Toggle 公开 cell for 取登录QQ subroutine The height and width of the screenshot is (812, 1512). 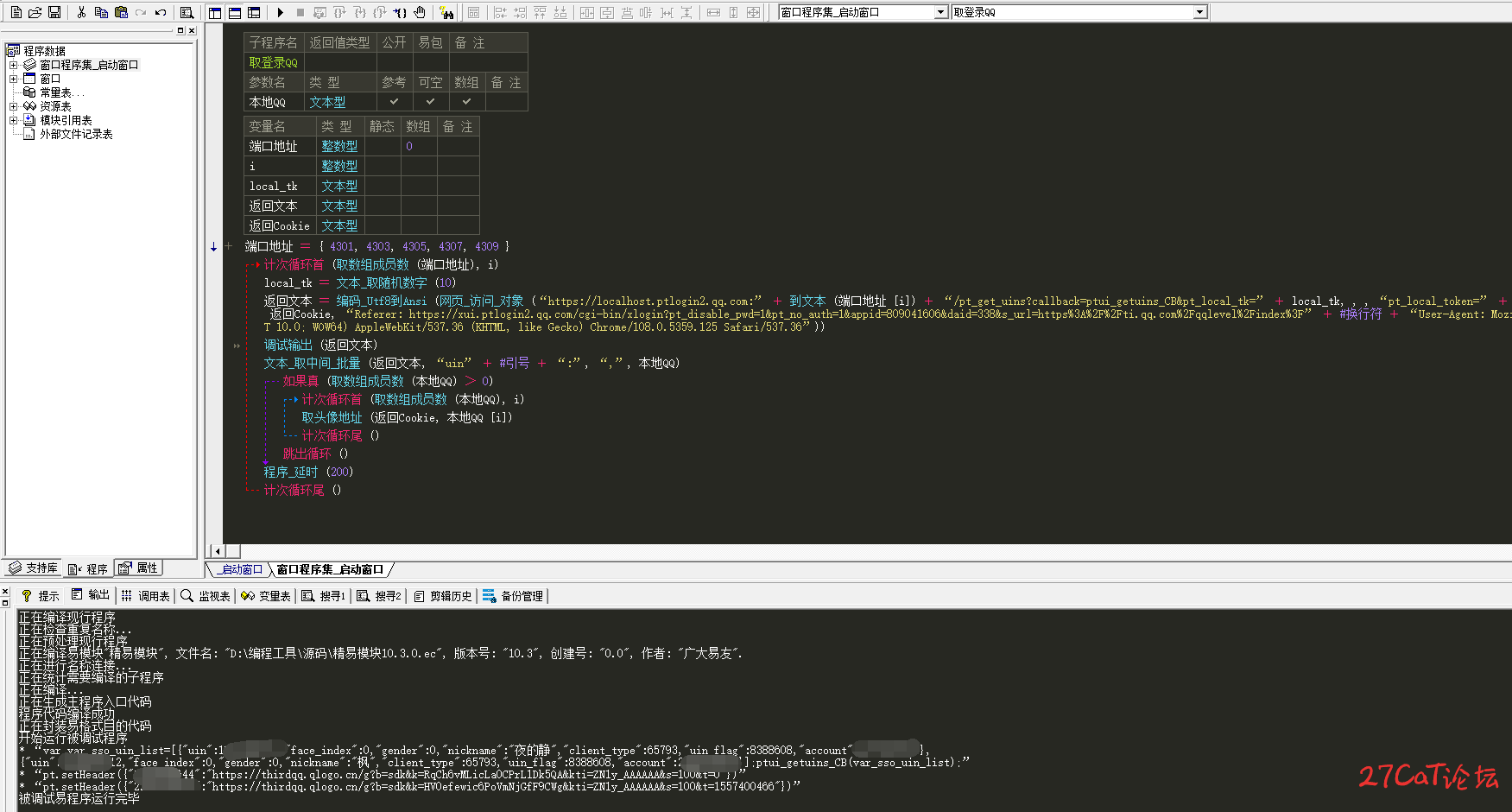coord(395,62)
